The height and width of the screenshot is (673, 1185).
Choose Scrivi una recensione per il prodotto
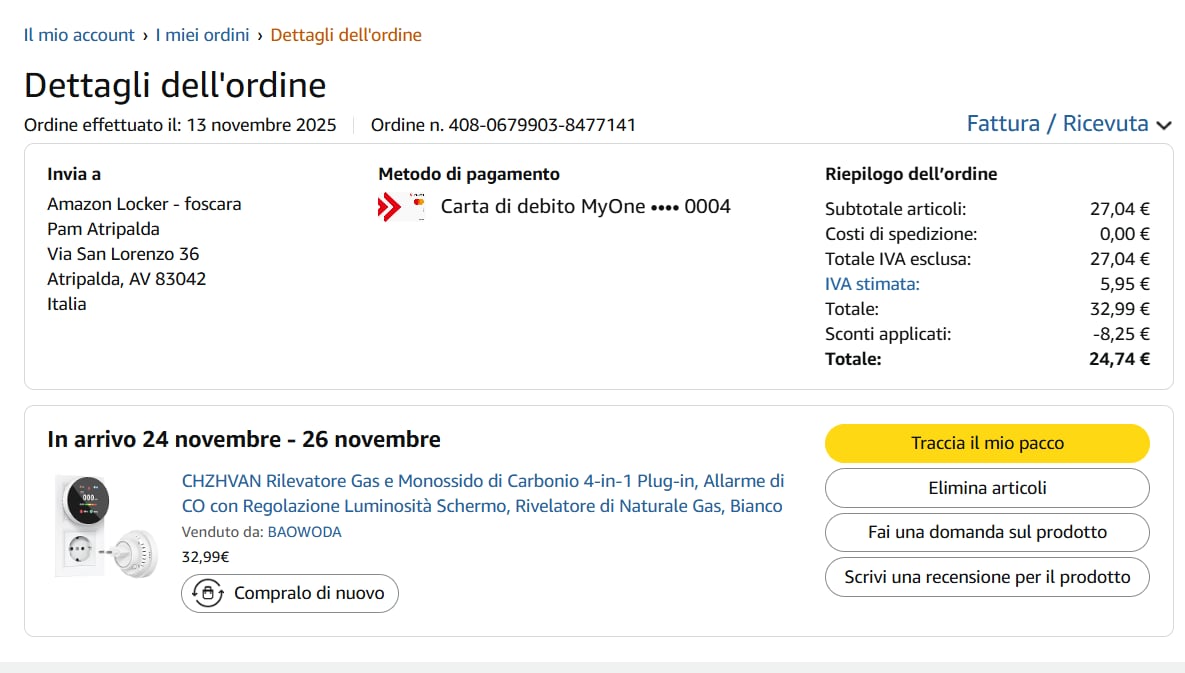point(987,577)
